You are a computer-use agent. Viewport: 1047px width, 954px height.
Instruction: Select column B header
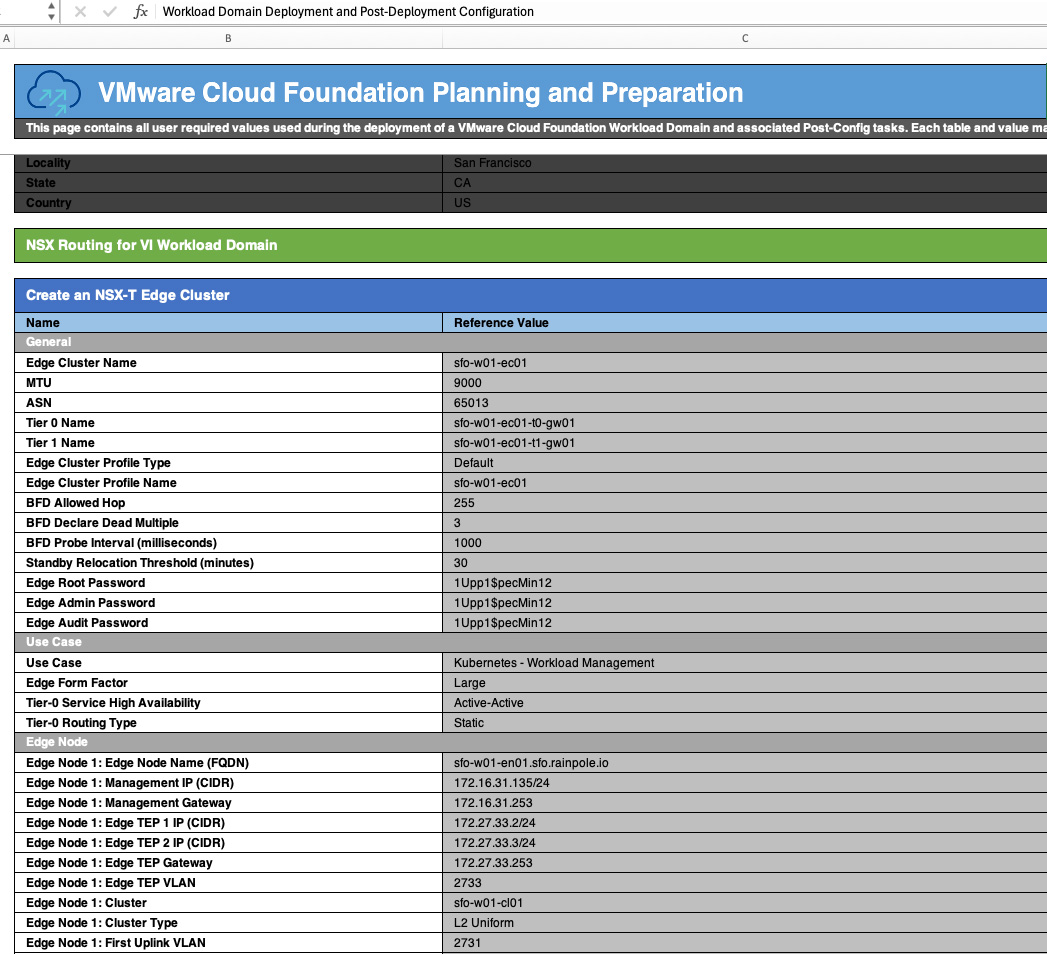[x=228, y=39]
